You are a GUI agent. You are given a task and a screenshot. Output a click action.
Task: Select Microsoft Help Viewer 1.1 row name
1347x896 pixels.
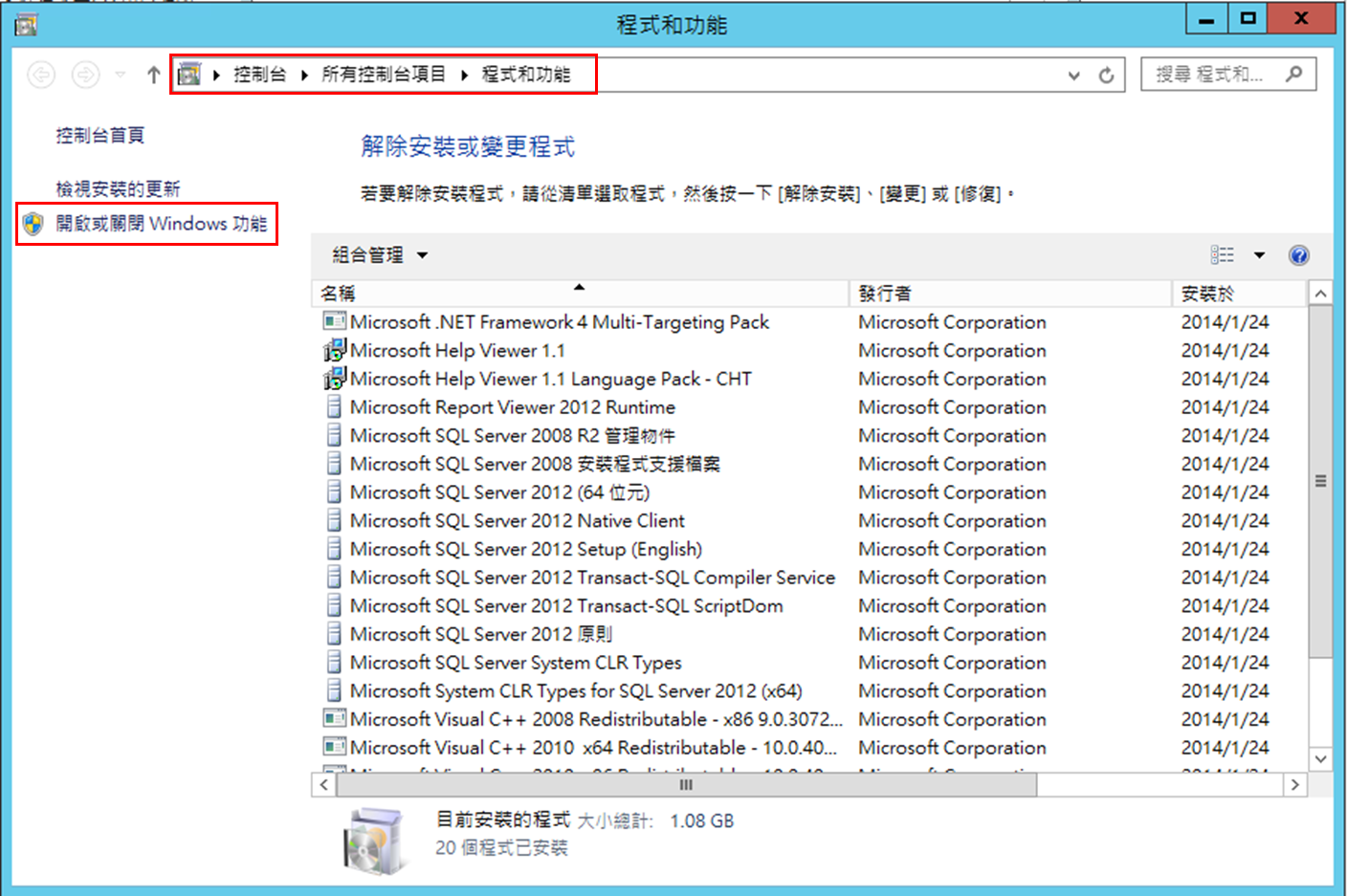coord(457,351)
